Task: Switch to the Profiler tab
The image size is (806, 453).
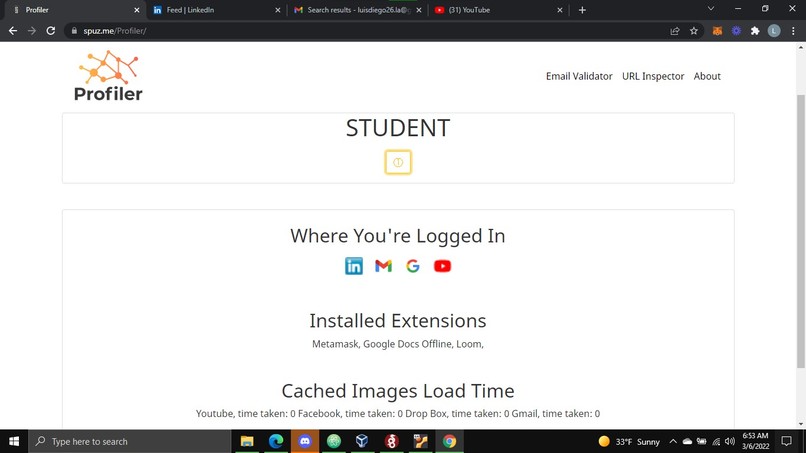Action: tap(75, 10)
